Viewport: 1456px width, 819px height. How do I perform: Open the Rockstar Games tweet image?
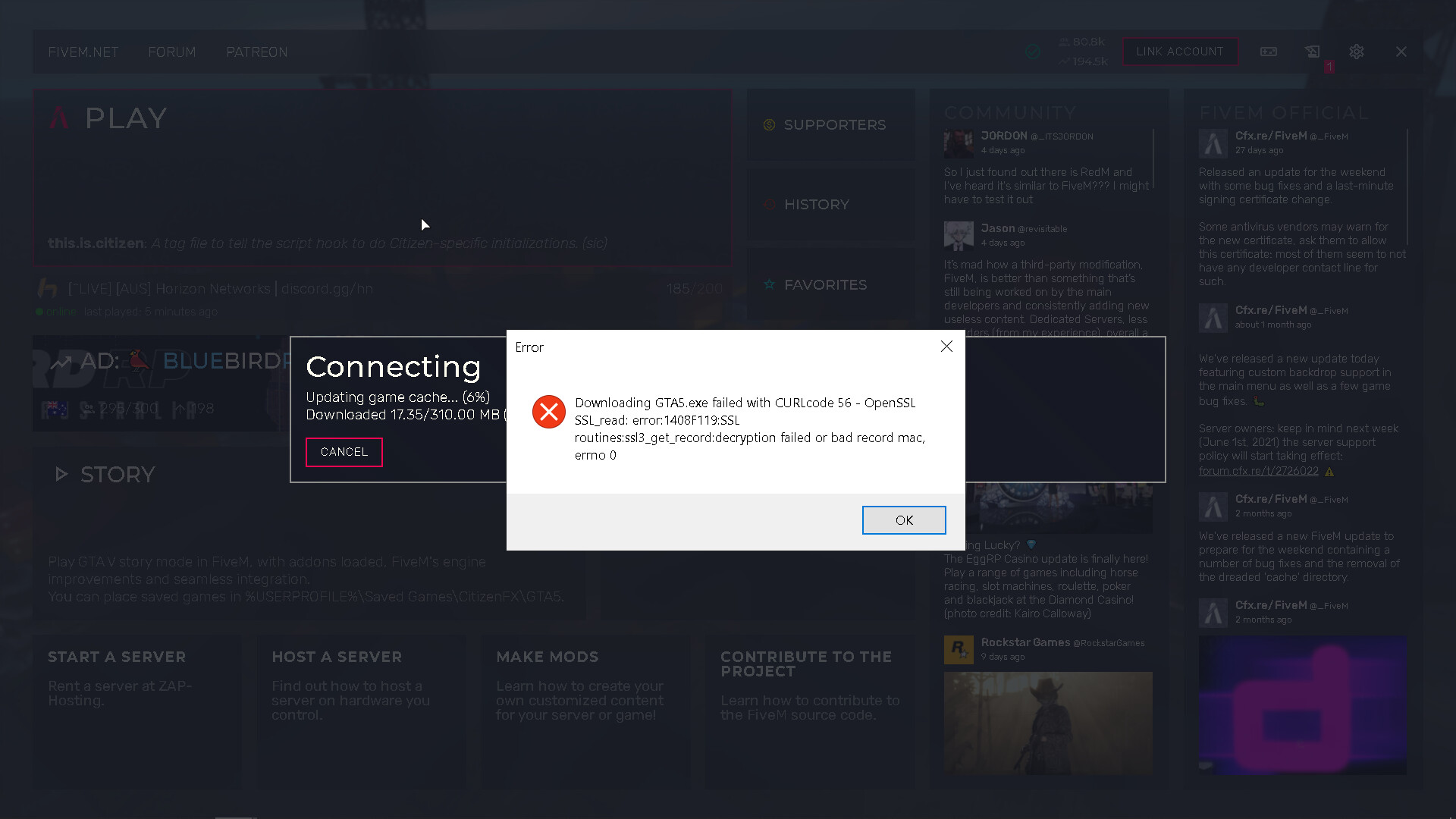point(1047,723)
